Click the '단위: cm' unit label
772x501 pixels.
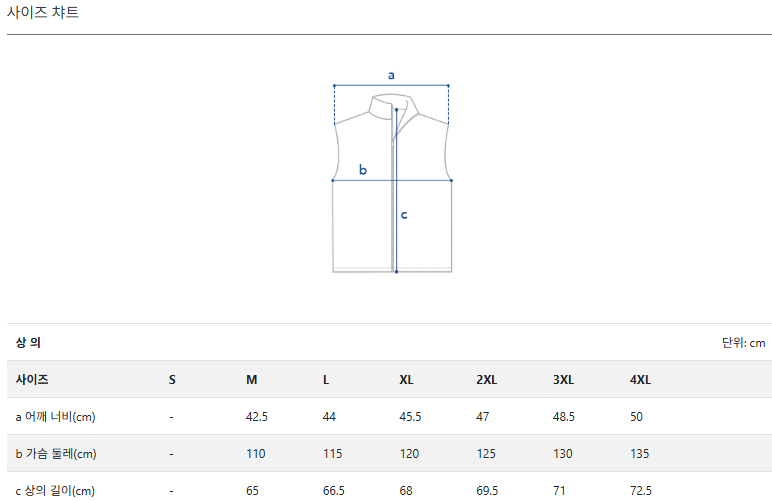(x=743, y=343)
